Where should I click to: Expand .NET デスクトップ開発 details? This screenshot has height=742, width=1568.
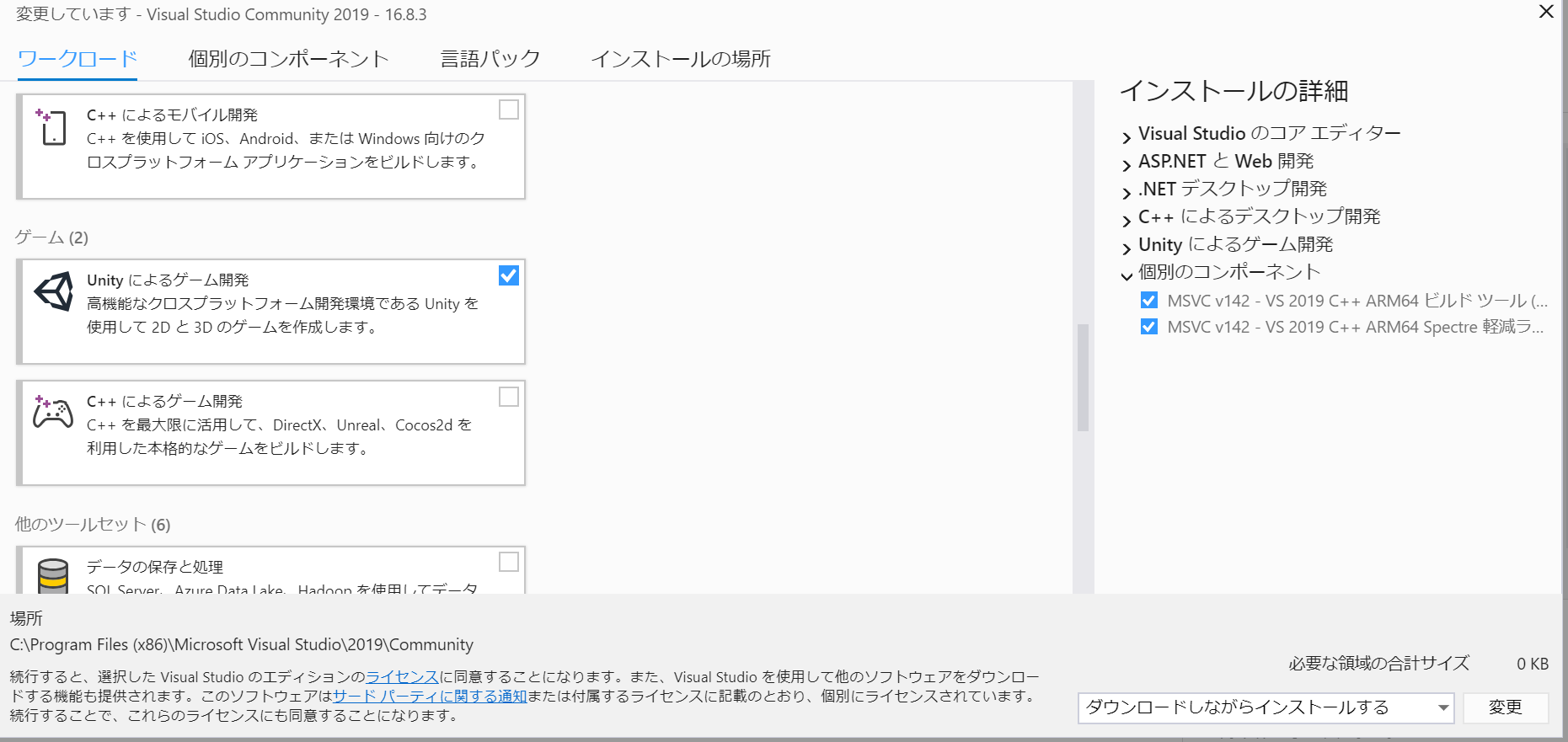1126,192
